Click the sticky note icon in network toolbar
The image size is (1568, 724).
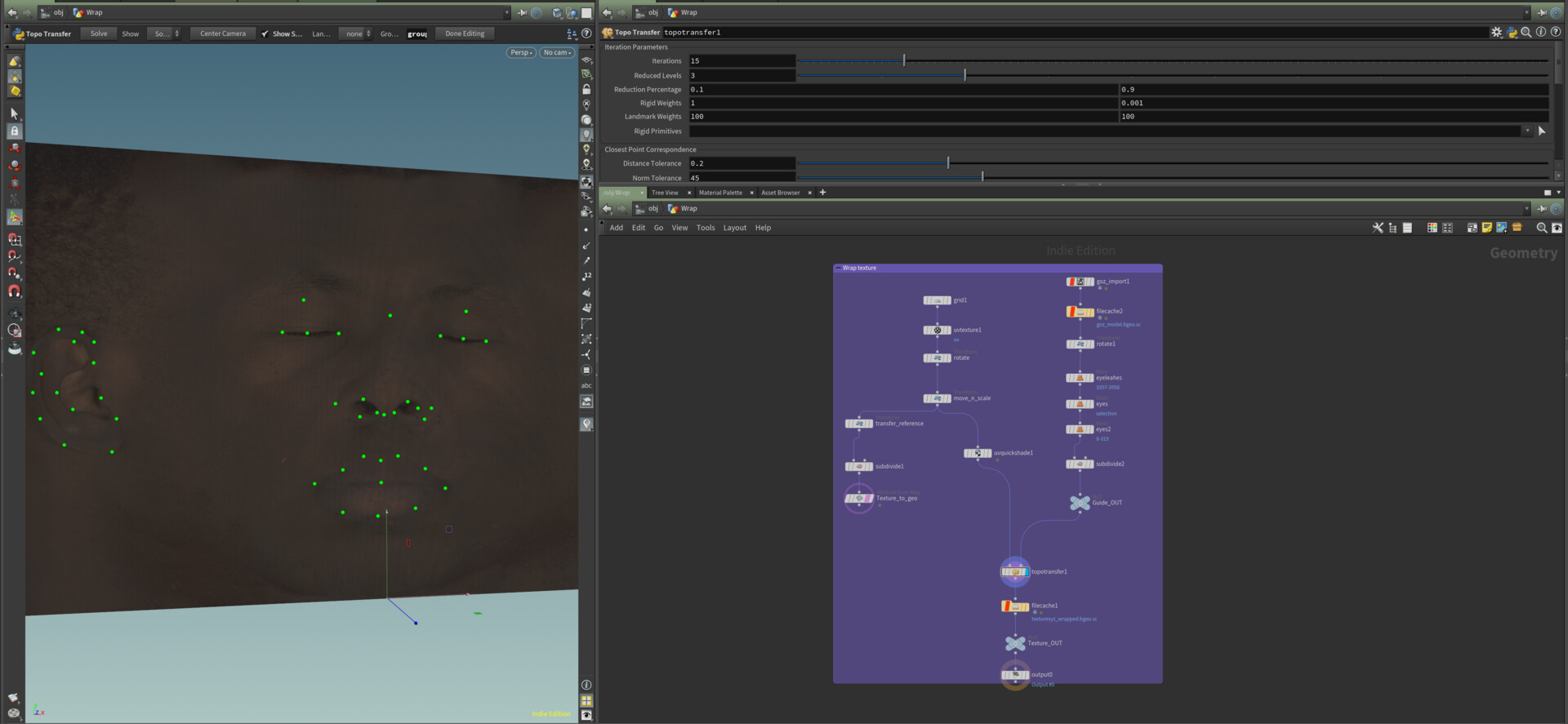(x=1486, y=228)
